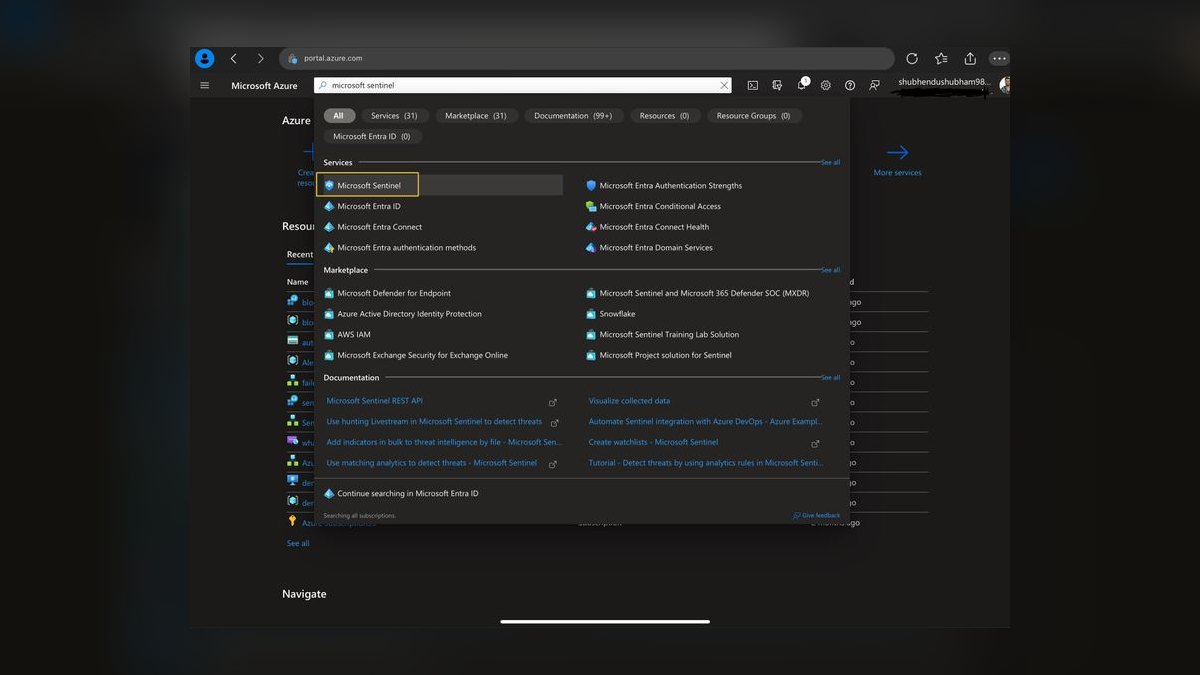Filter results by Microsoft Entra ID (0)
Image resolution: width=1200 pixels, height=675 pixels.
tap(371, 136)
